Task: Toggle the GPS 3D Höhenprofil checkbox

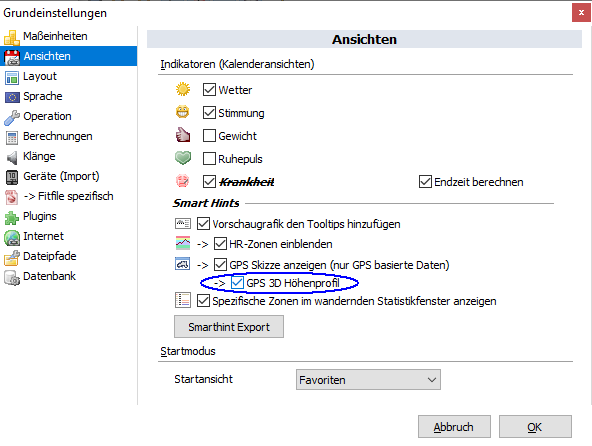Action: [x=237, y=282]
